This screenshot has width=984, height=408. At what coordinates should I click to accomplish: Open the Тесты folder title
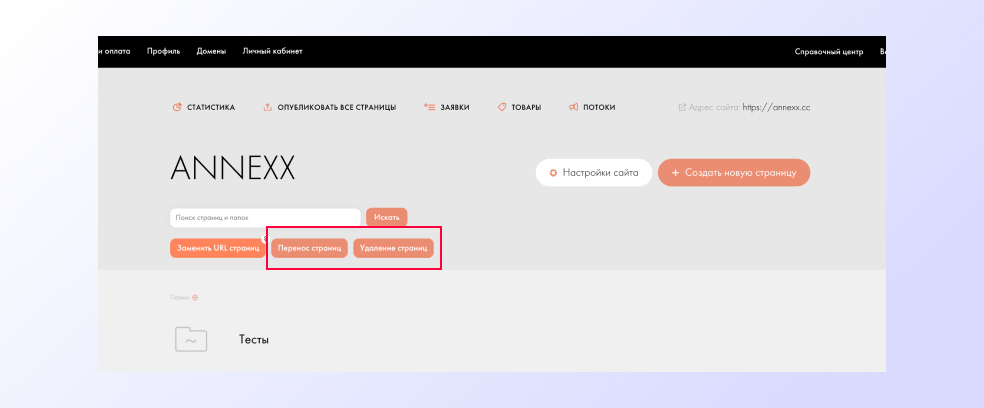[254, 340]
